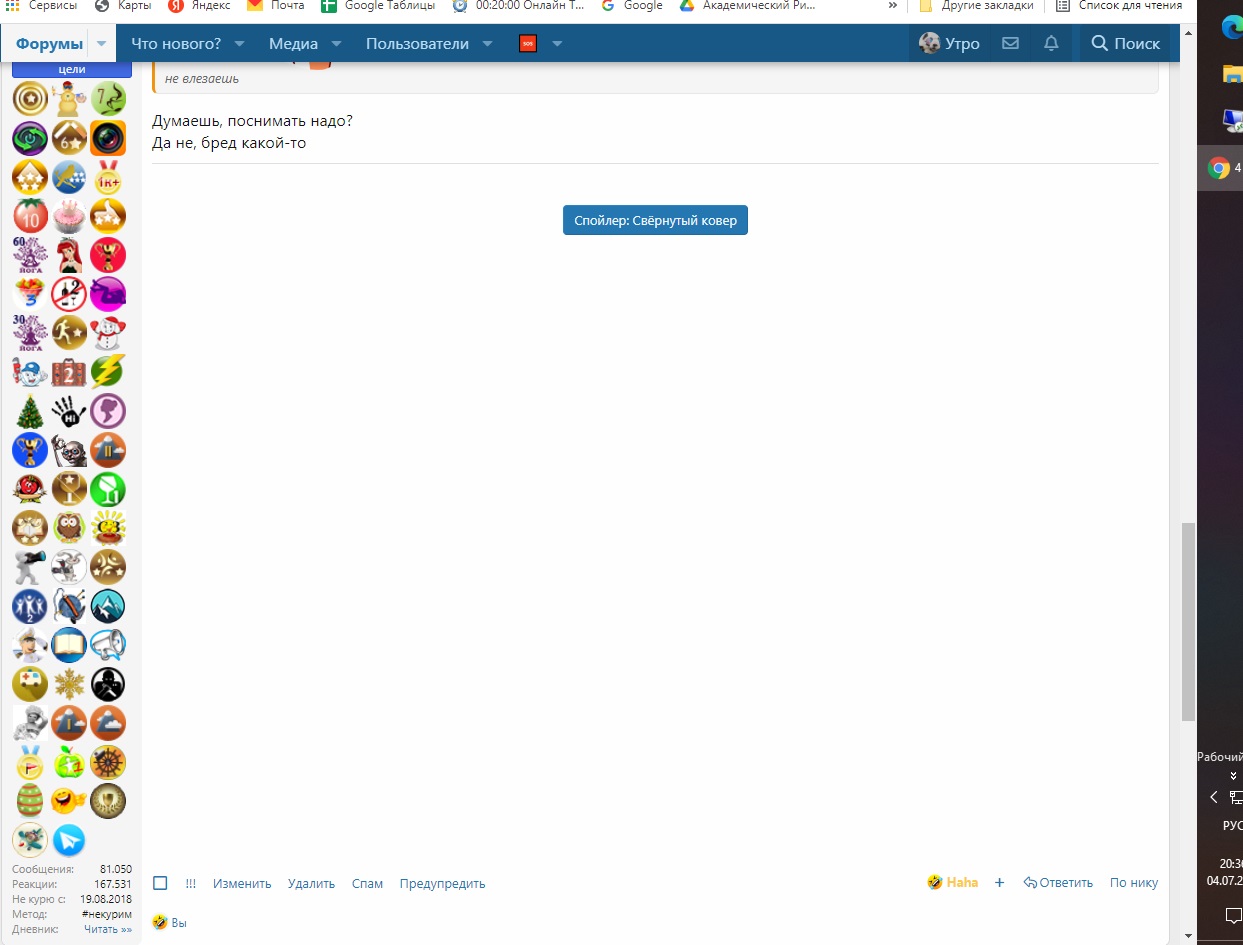The height and width of the screenshot is (945, 1243).
Task: Click the no-alcohol crossed bottle badge
Action: tap(69, 294)
